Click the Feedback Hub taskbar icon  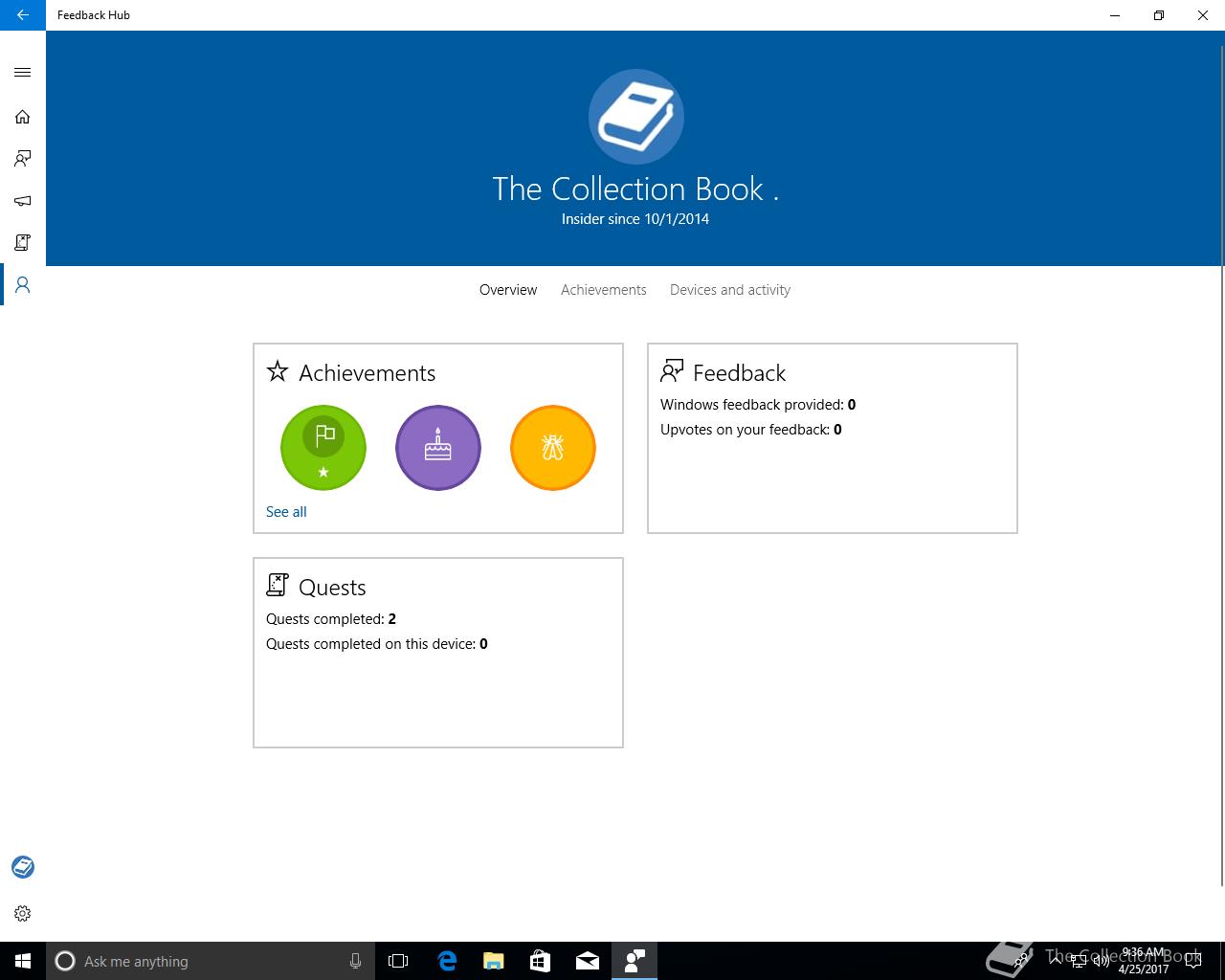click(x=634, y=961)
